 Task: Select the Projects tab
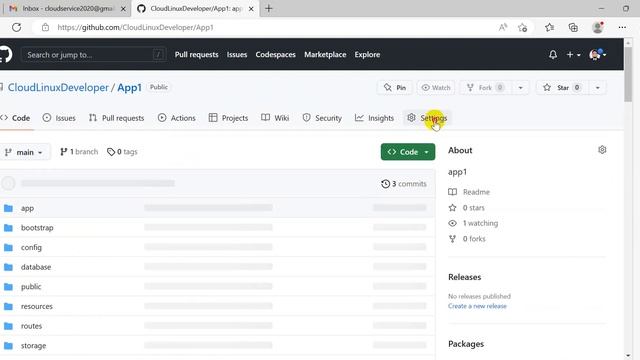click(228, 118)
